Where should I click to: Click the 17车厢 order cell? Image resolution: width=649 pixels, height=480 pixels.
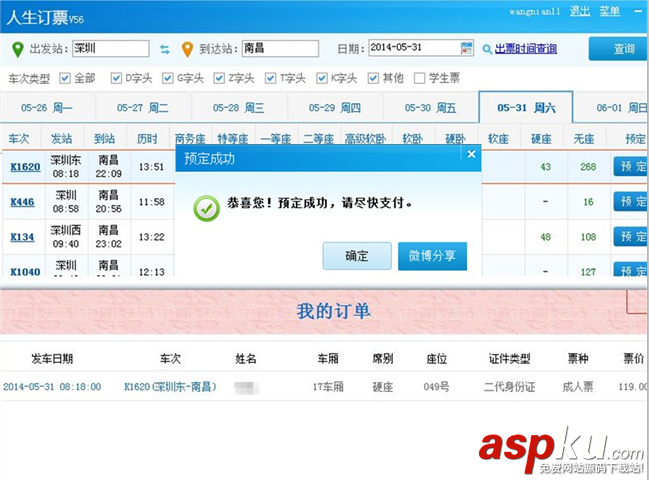328,386
